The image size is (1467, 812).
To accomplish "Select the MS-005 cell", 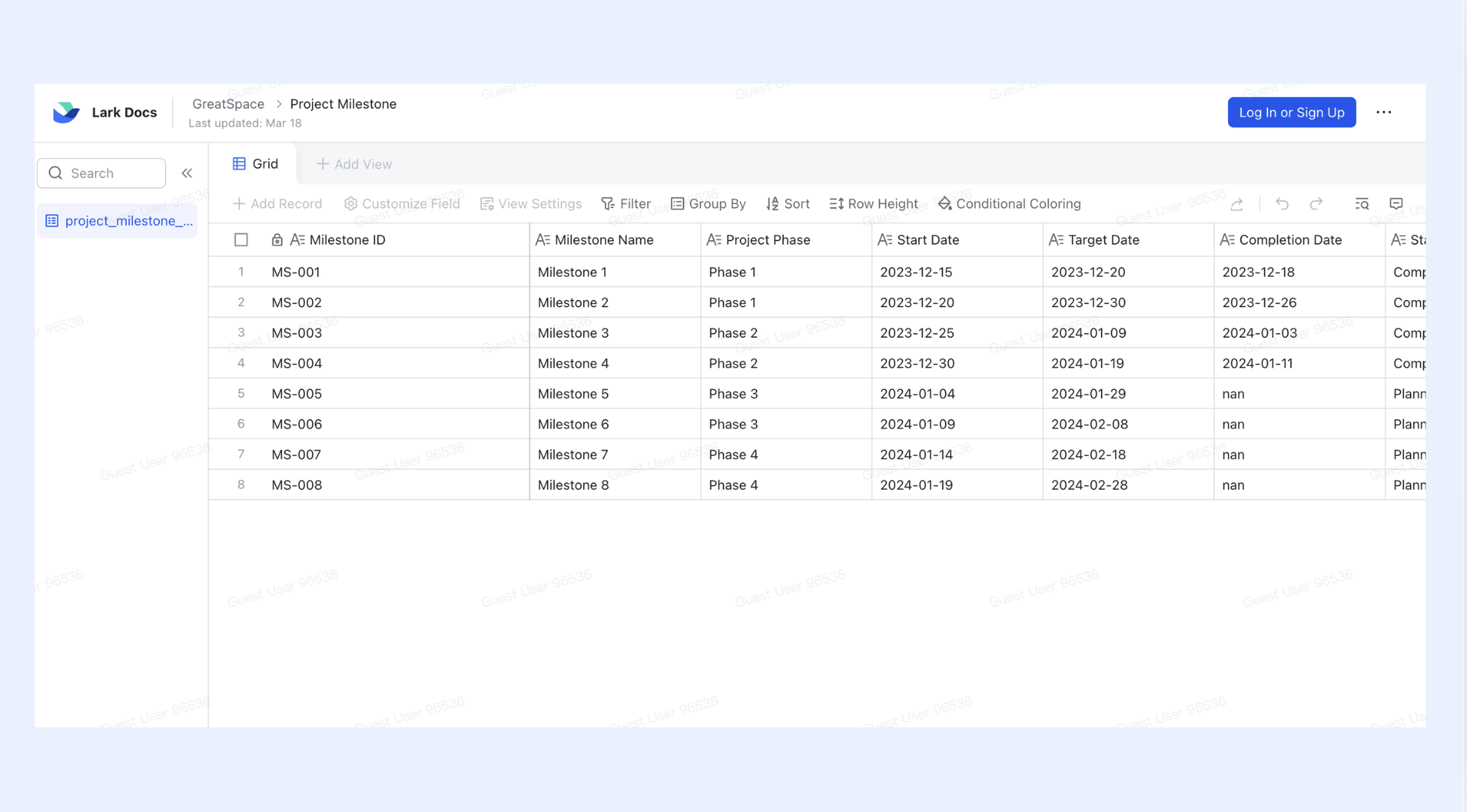I will tap(396, 393).
